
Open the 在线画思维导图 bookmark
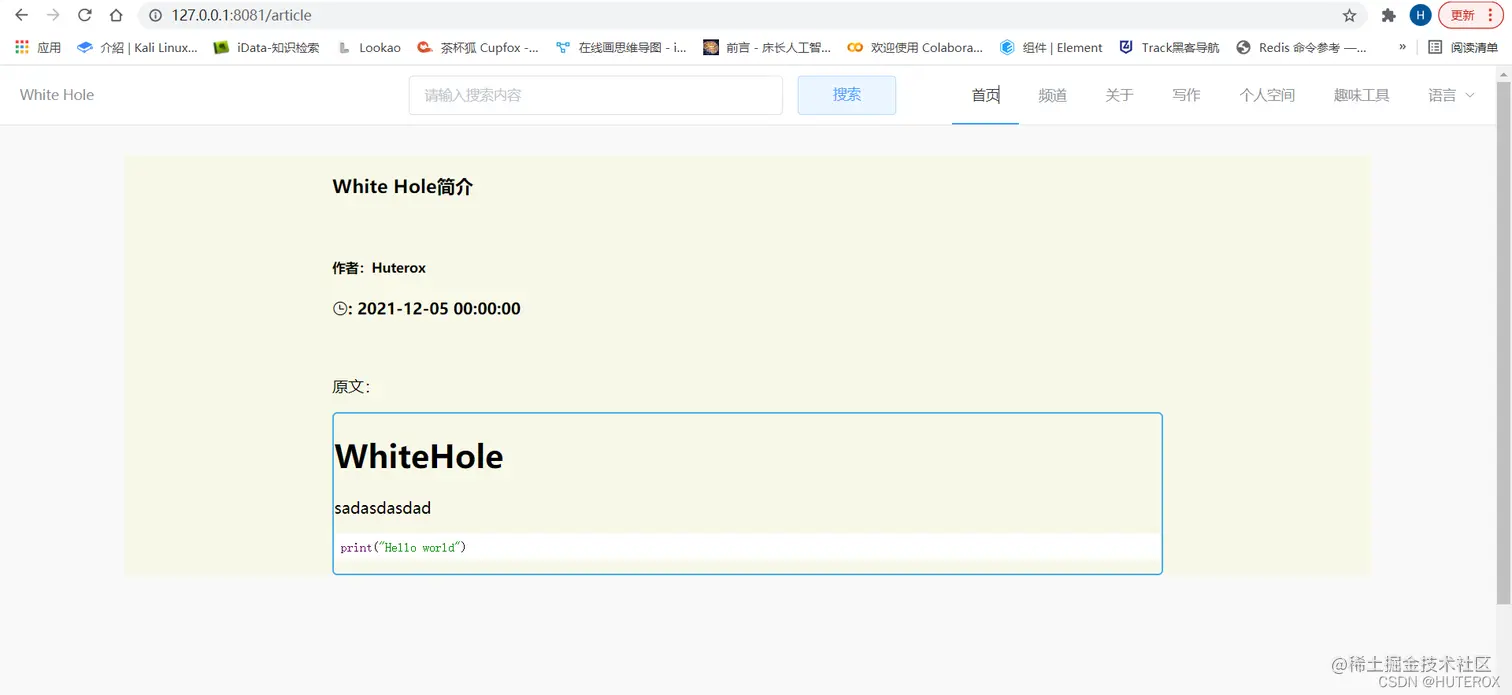click(620, 47)
